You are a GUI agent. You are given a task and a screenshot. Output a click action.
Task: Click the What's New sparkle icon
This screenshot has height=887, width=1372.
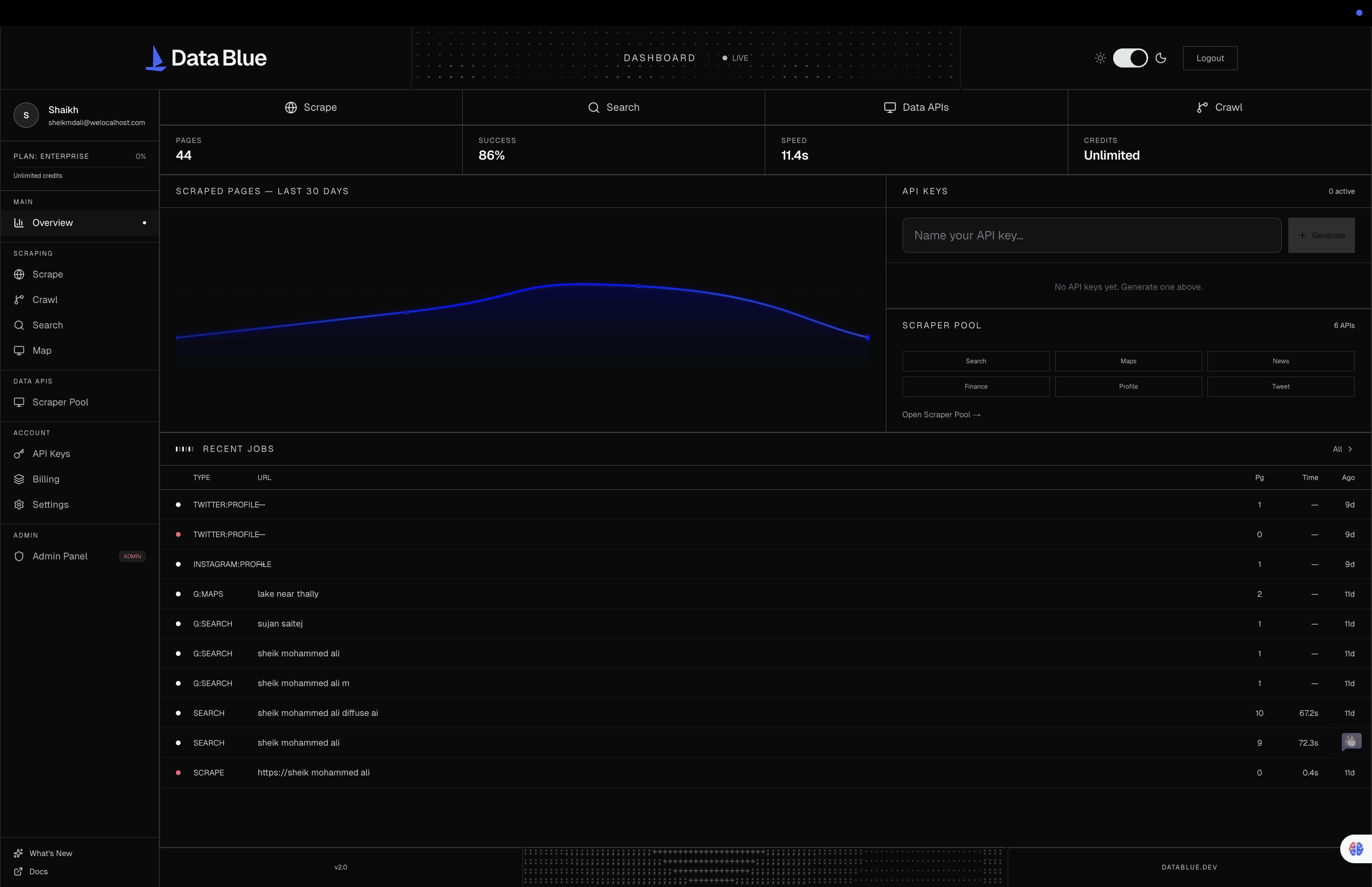pos(18,853)
